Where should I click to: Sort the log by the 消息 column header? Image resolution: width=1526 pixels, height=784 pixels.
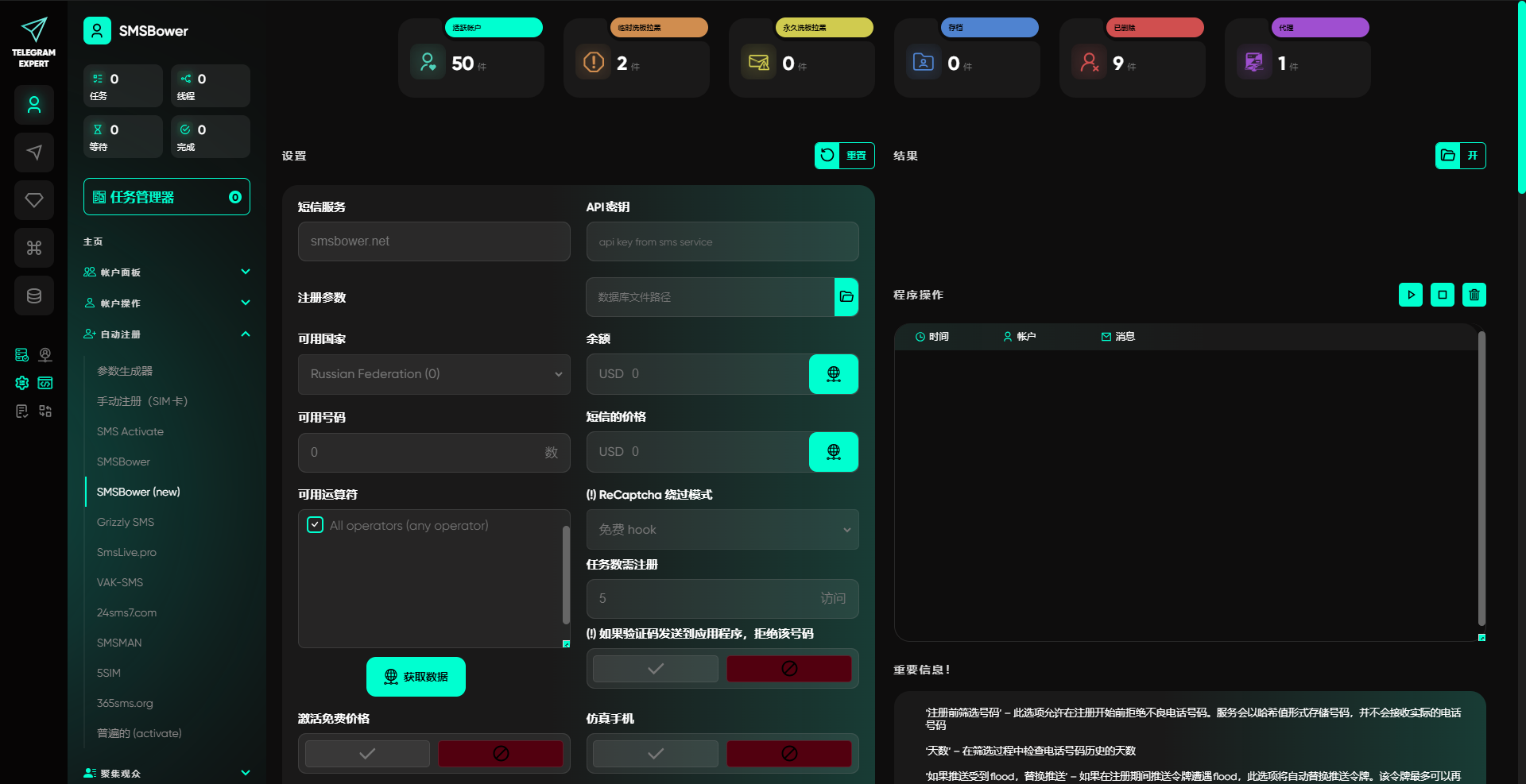(x=1118, y=337)
